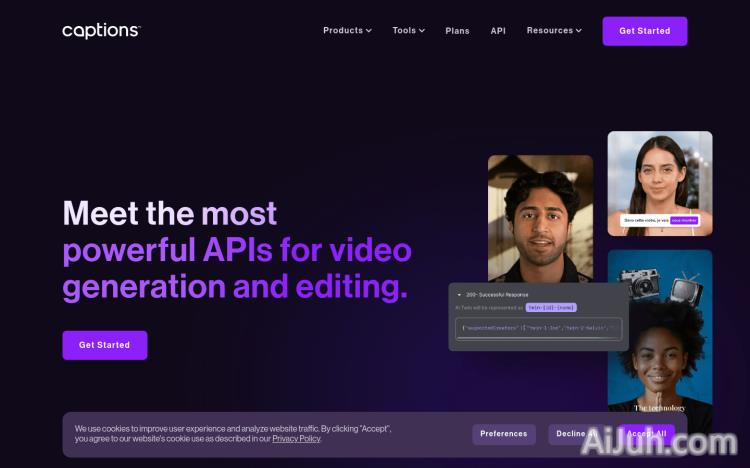750x468 pixels.
Task: Expand the Tools dropdown menu
Action: [408, 31]
